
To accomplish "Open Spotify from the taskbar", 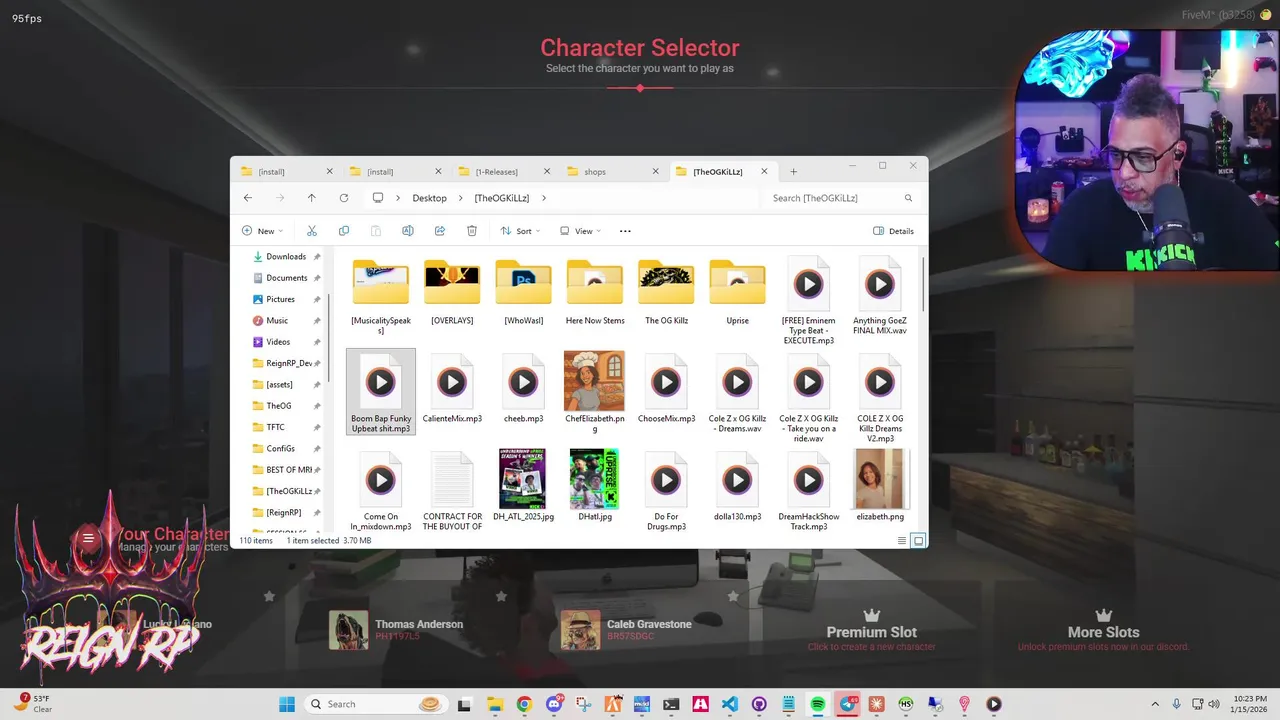I will click(x=818, y=704).
